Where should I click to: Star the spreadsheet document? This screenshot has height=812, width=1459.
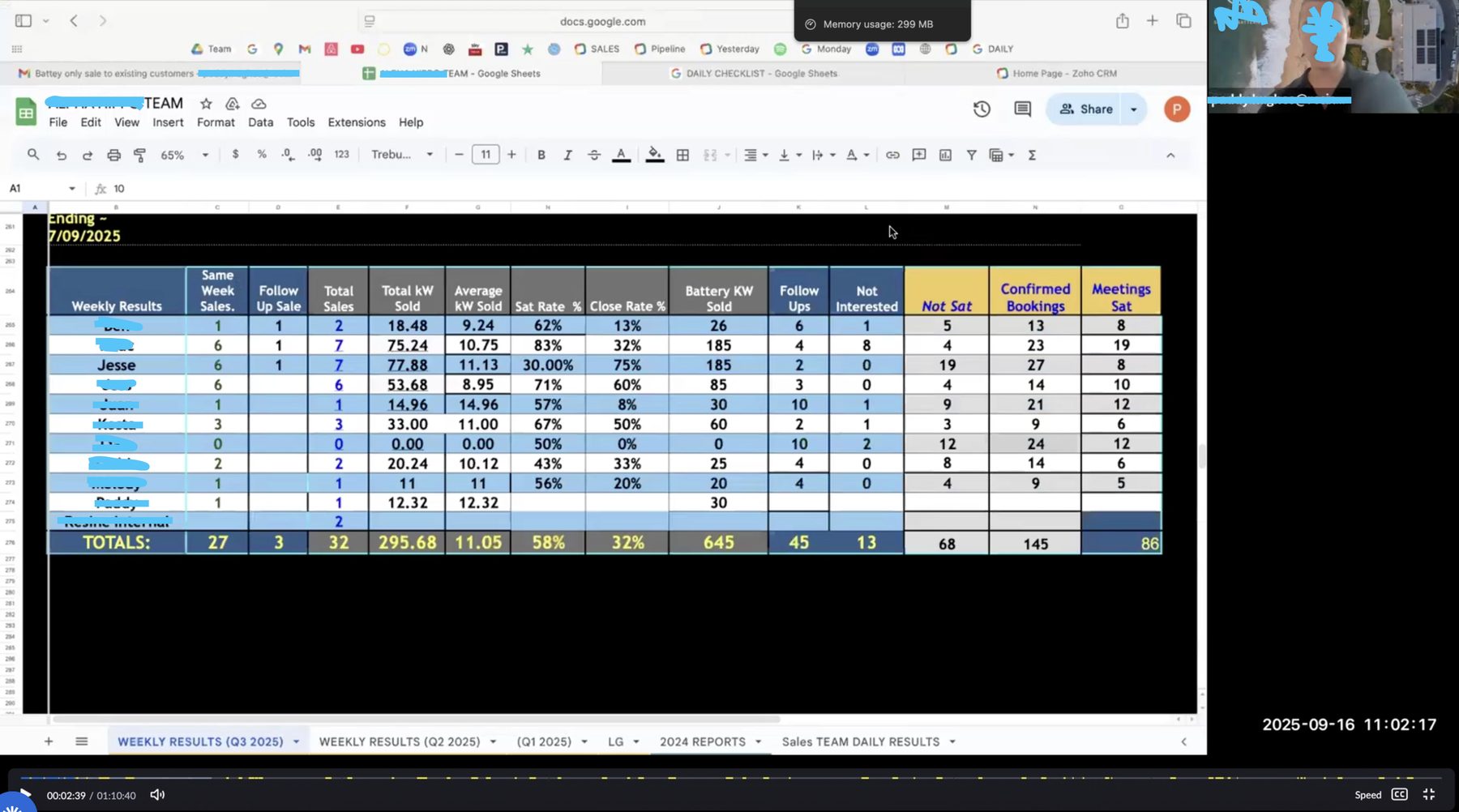206,104
